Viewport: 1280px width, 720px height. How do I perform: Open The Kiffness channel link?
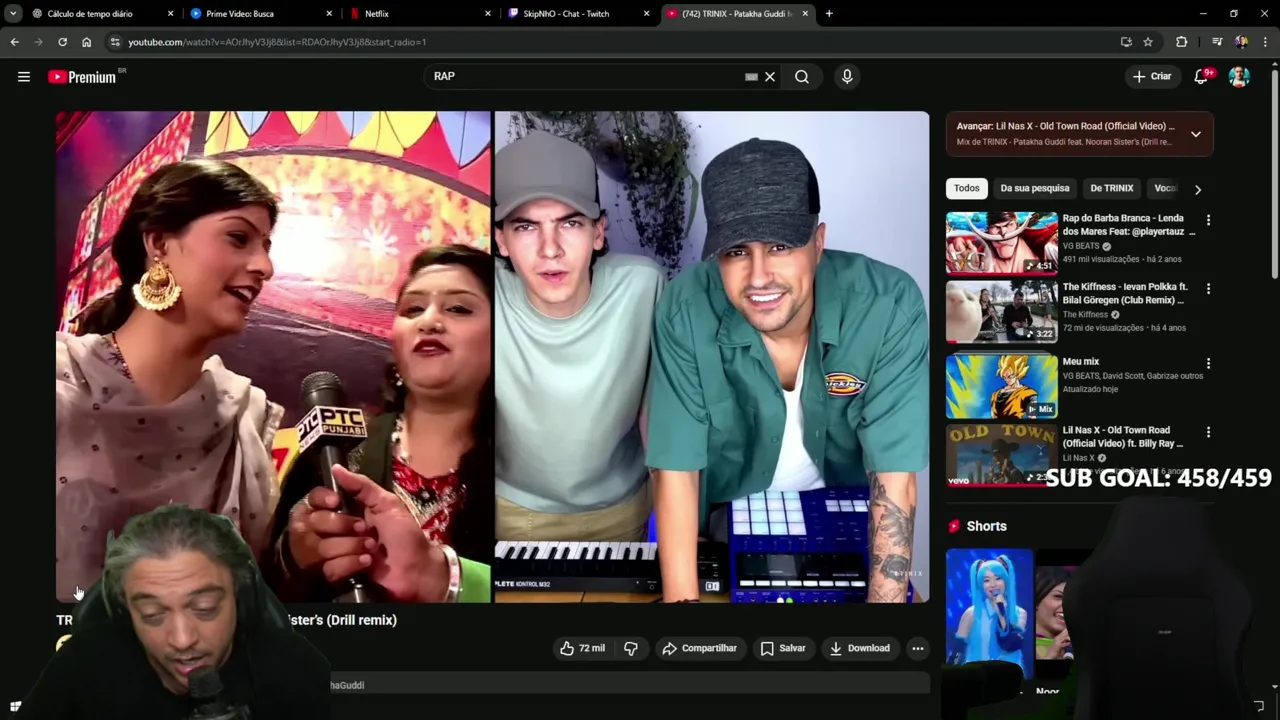pos(1085,315)
